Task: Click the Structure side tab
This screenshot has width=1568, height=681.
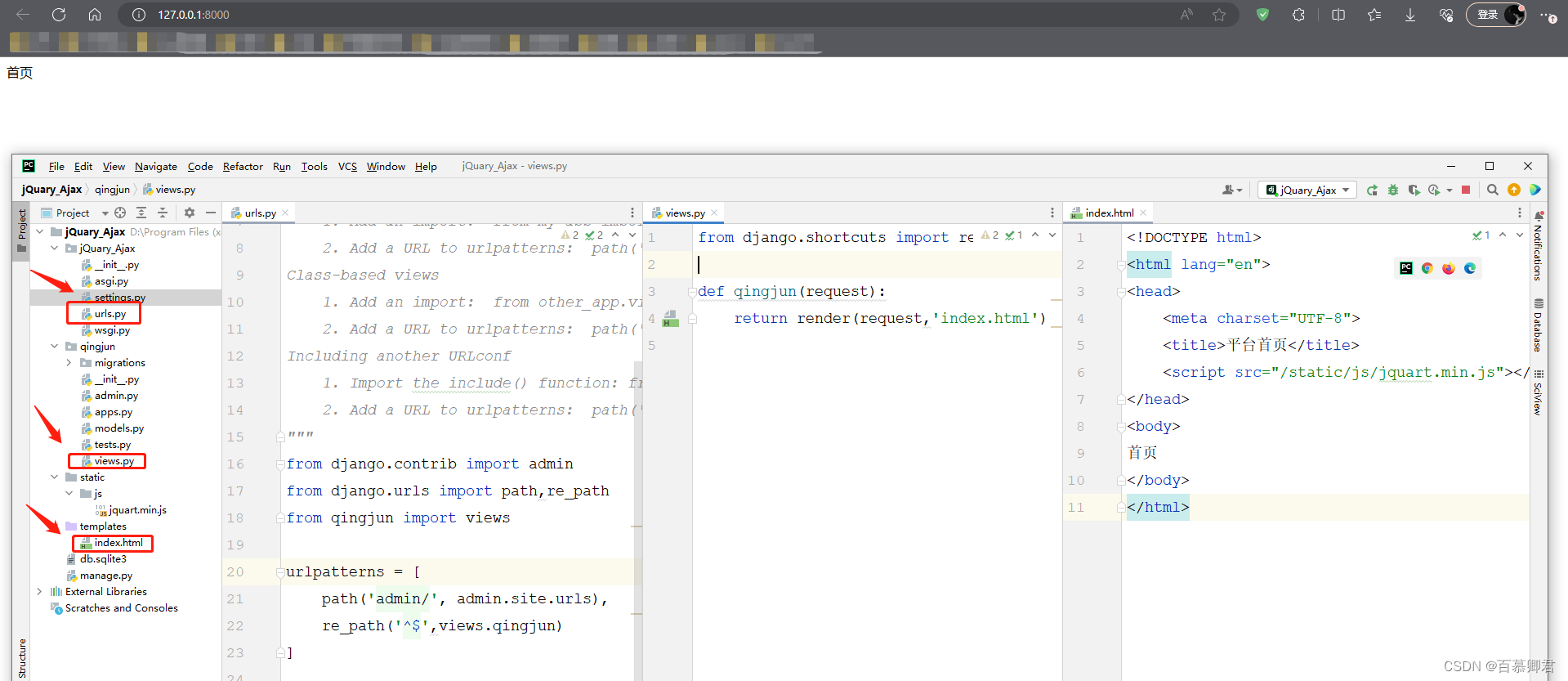Action: pyautogui.click(x=22, y=658)
